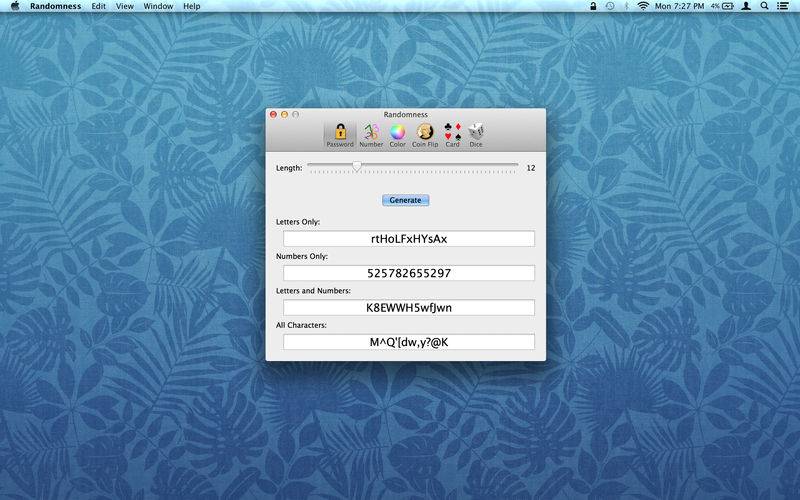Open the Apple menu
This screenshot has width=800, height=500.
tap(15, 6)
